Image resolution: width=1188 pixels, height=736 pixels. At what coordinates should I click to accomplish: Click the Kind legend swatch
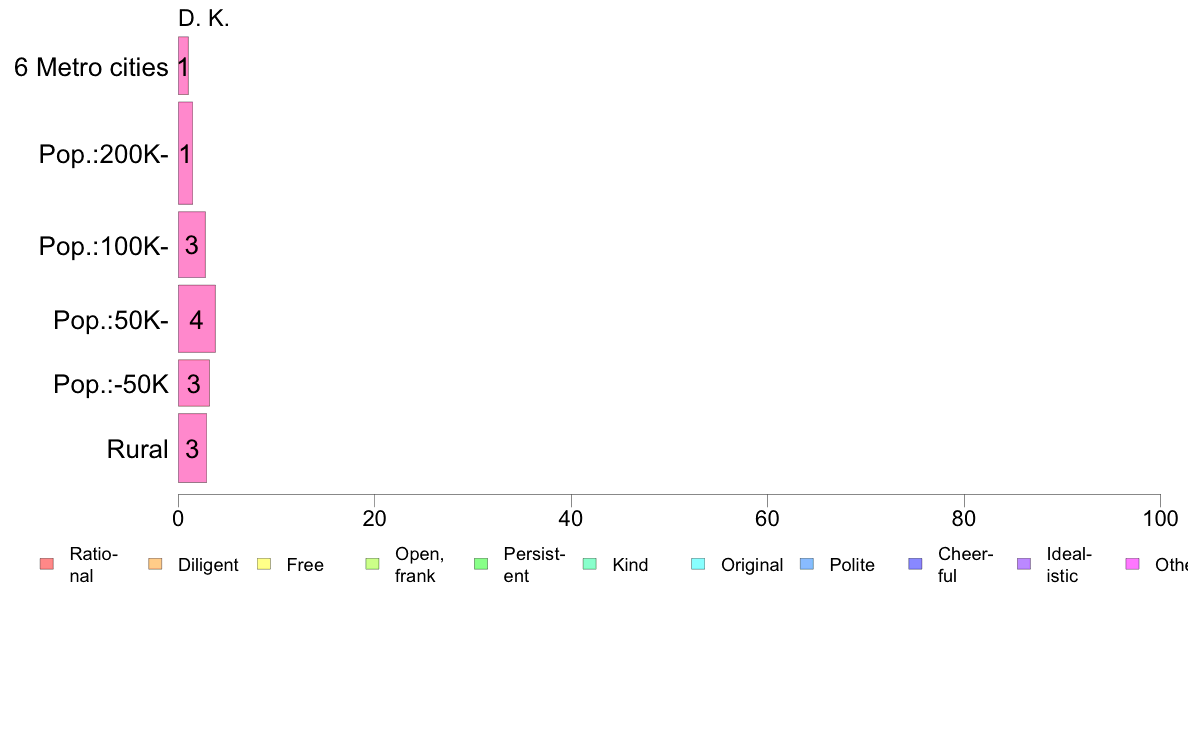point(589,564)
